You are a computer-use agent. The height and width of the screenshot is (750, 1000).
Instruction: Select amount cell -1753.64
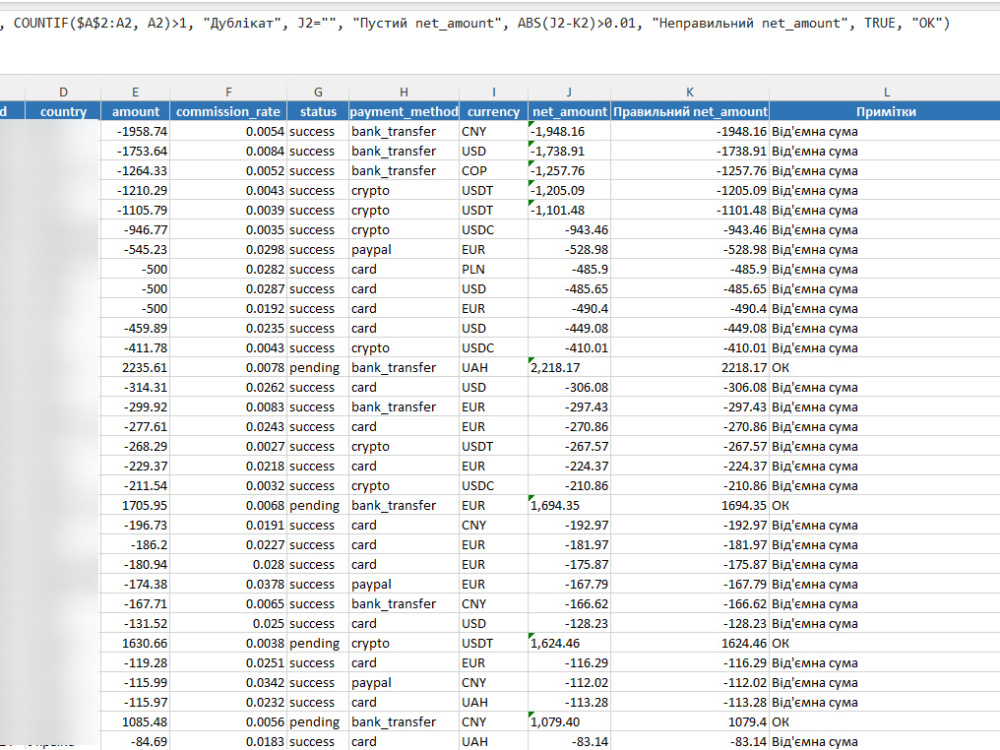click(x=135, y=151)
